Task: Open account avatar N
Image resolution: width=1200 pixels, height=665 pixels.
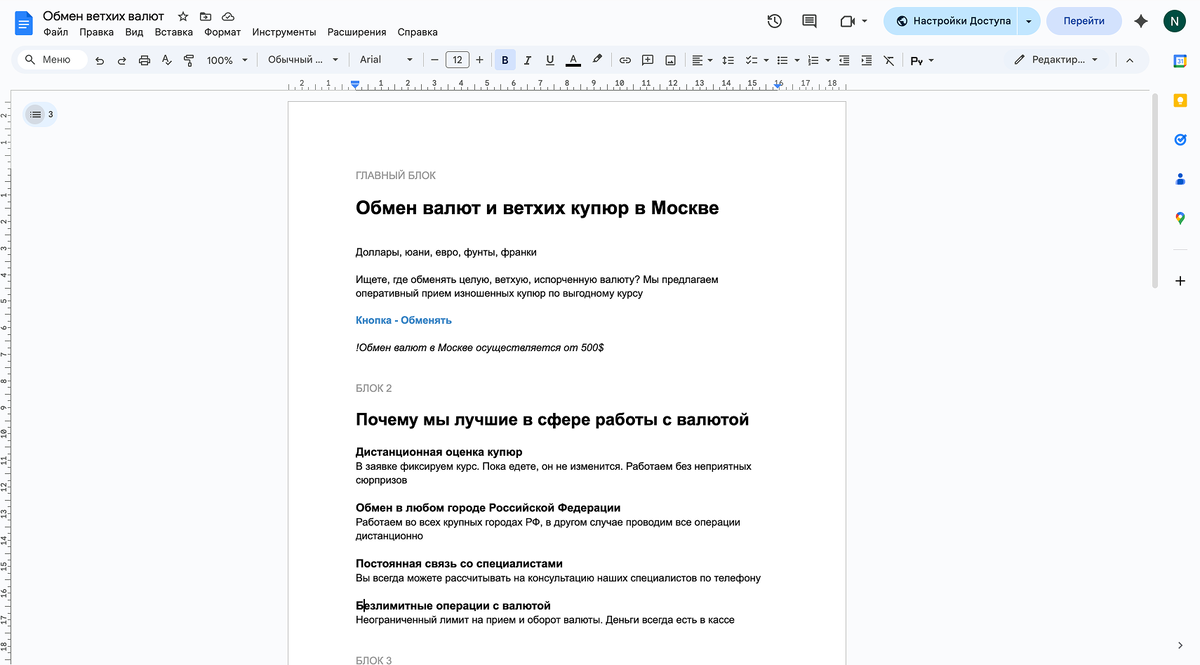Action: pyautogui.click(x=1174, y=21)
